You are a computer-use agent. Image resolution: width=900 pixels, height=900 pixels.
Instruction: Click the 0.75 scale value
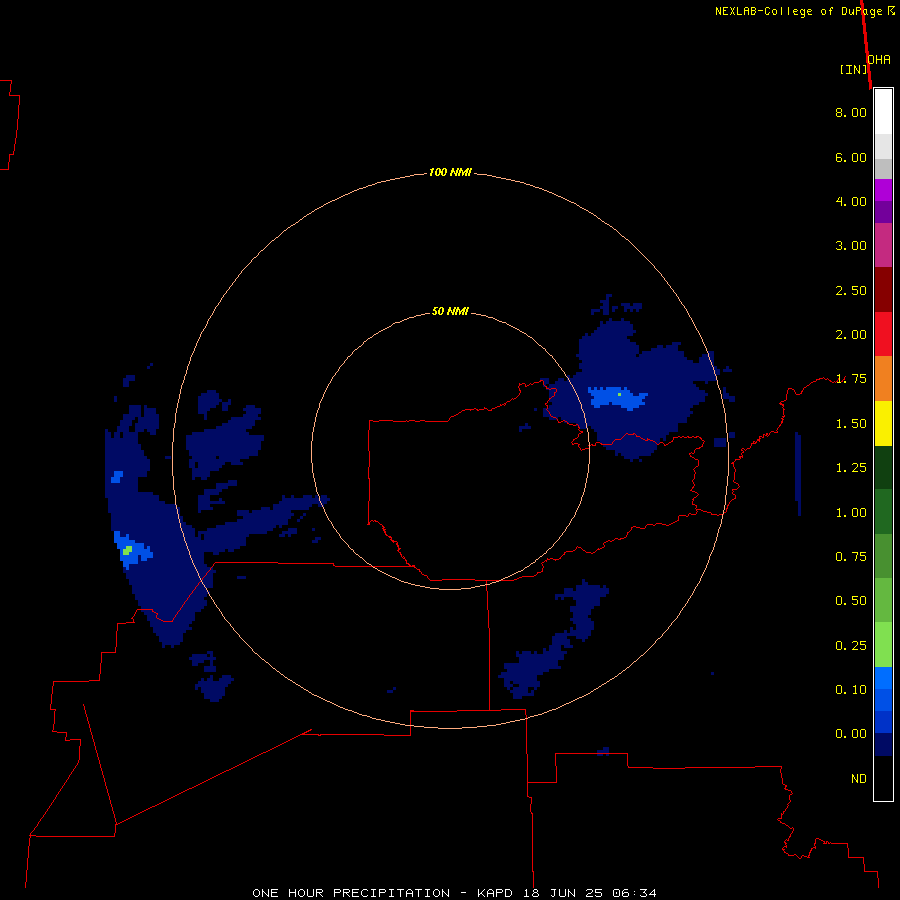[851, 557]
